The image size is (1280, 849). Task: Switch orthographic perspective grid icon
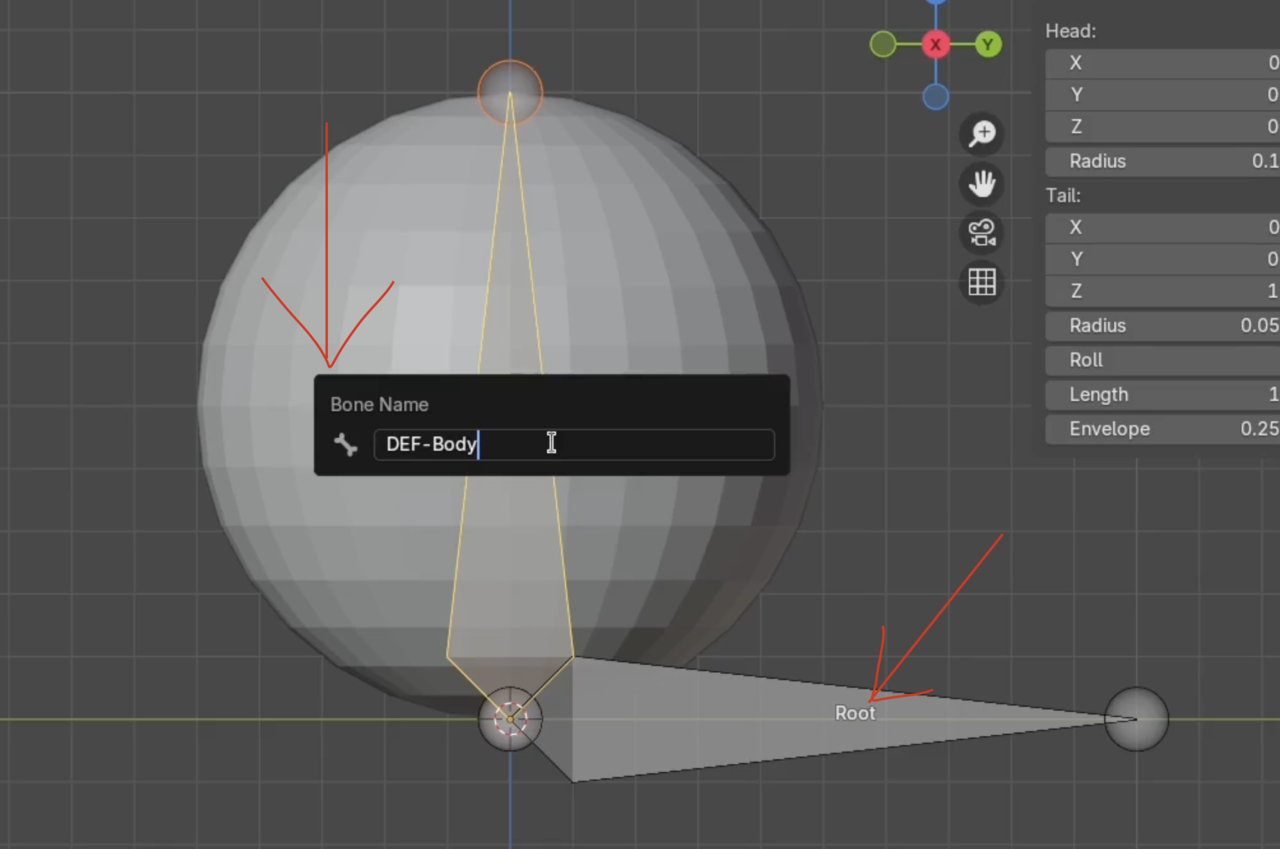tap(982, 282)
